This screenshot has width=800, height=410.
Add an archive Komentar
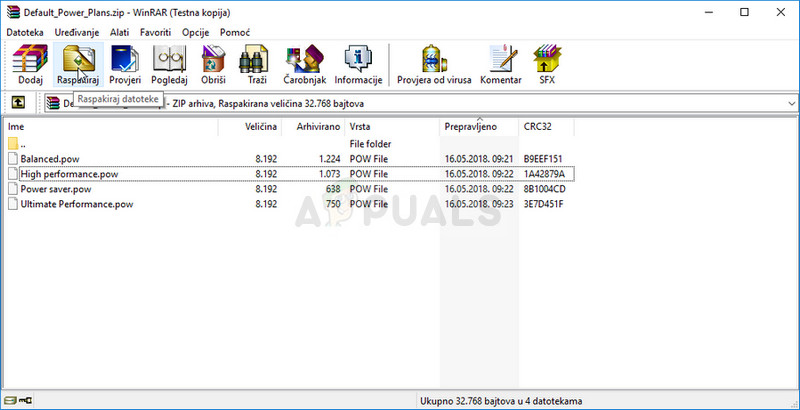tap(501, 65)
